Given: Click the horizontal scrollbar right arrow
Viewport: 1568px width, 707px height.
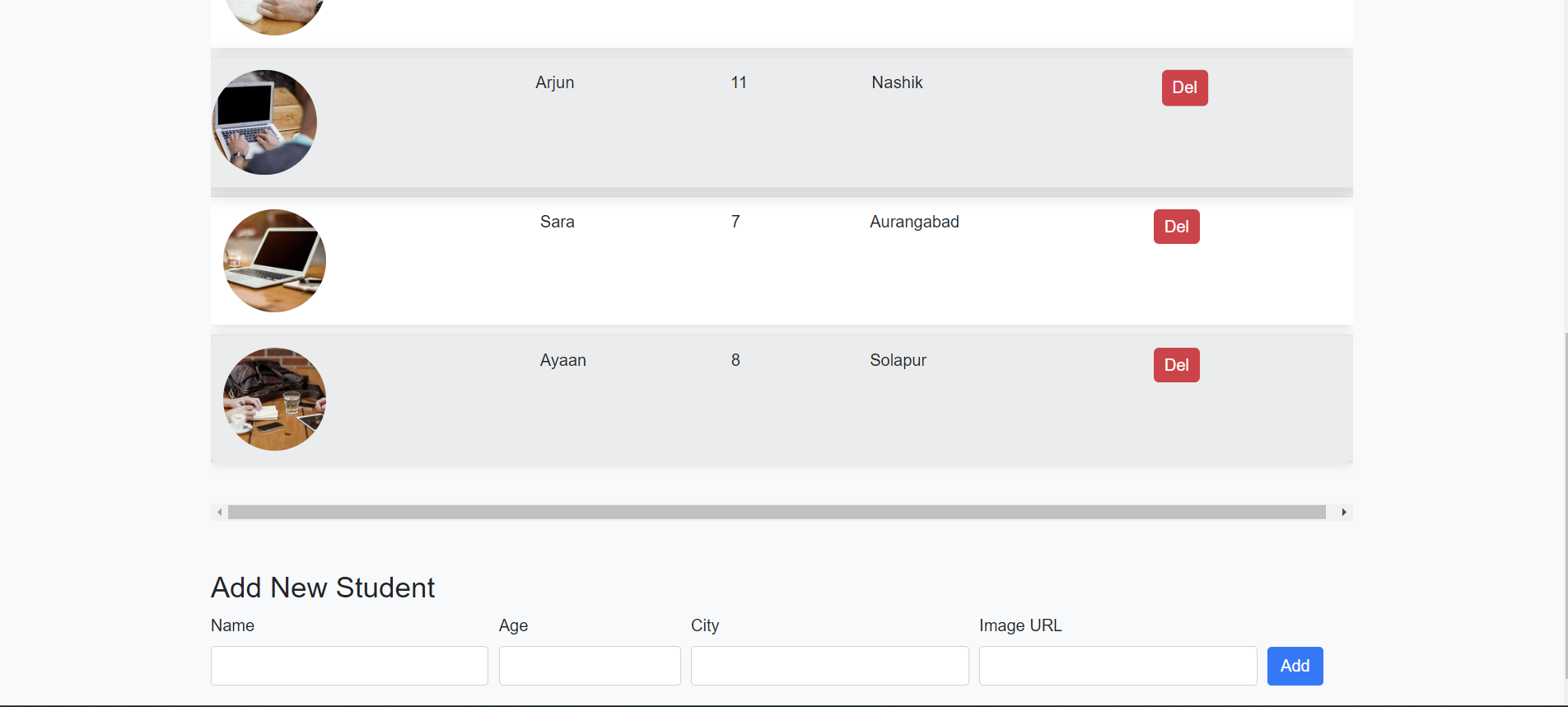Looking at the screenshot, I should (x=1344, y=513).
